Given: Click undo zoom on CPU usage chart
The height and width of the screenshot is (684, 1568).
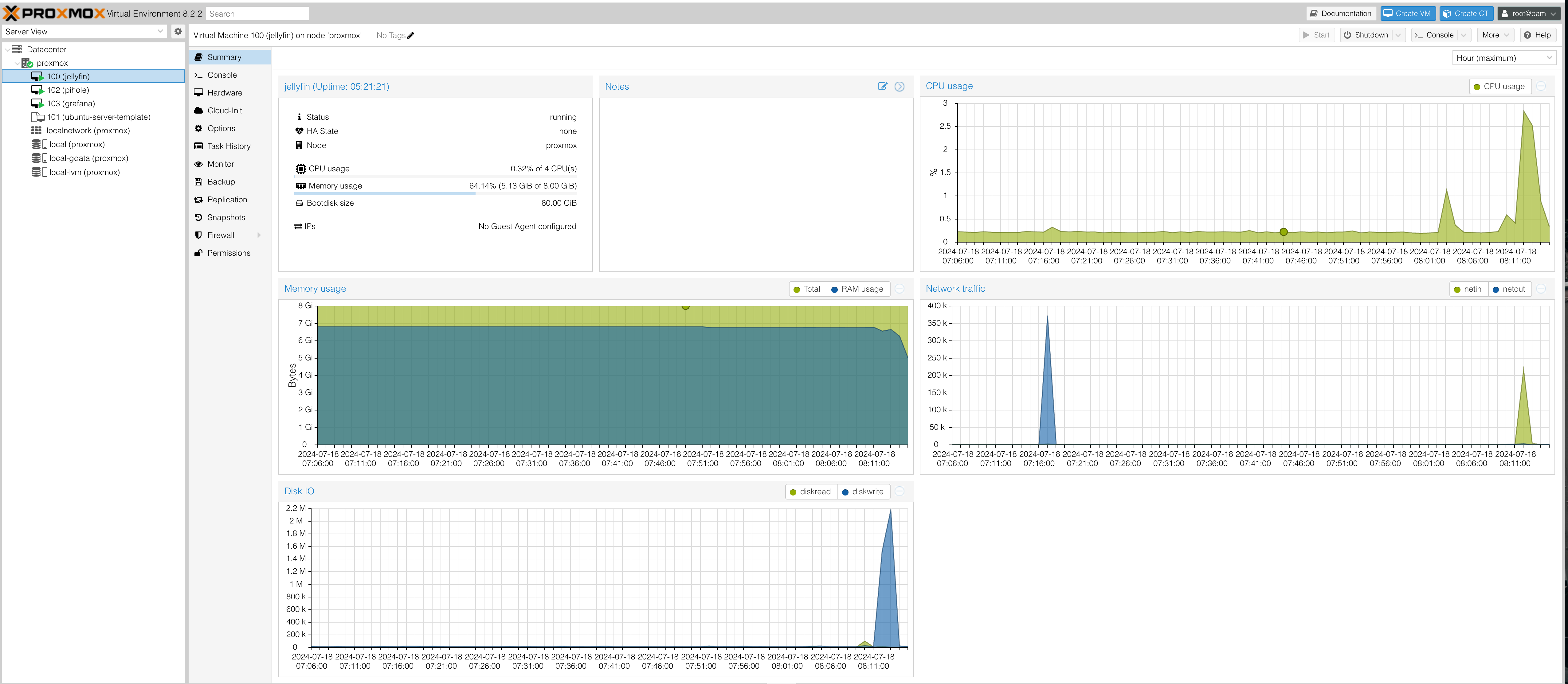Looking at the screenshot, I should pos(1541,86).
